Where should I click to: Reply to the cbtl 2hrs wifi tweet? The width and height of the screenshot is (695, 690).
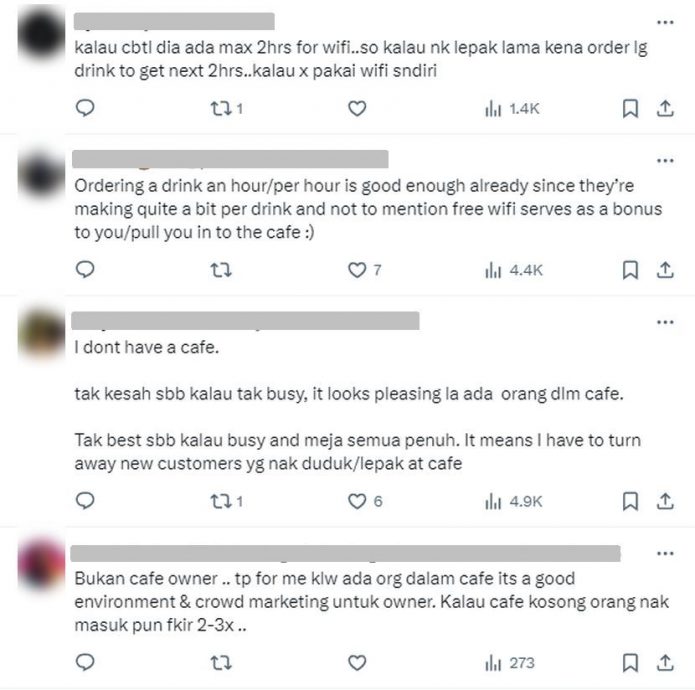(85, 108)
